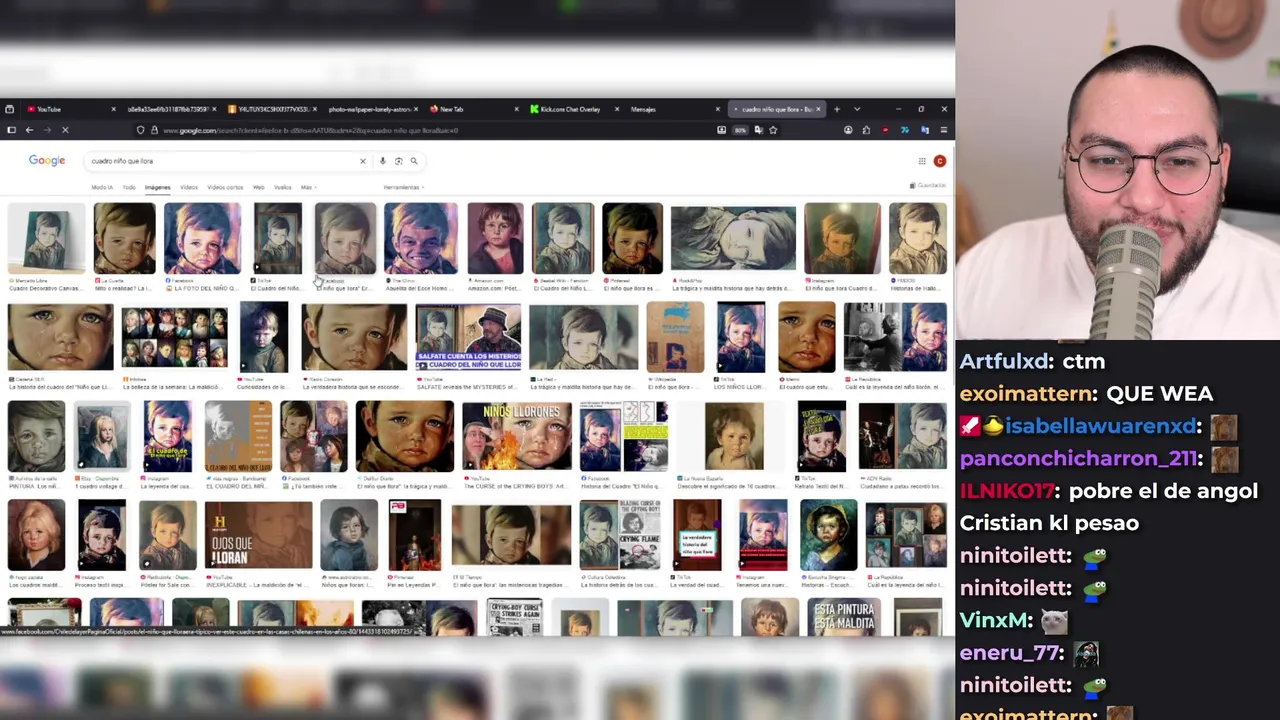
Task: Click chat username VinxM
Action: coord(992,620)
